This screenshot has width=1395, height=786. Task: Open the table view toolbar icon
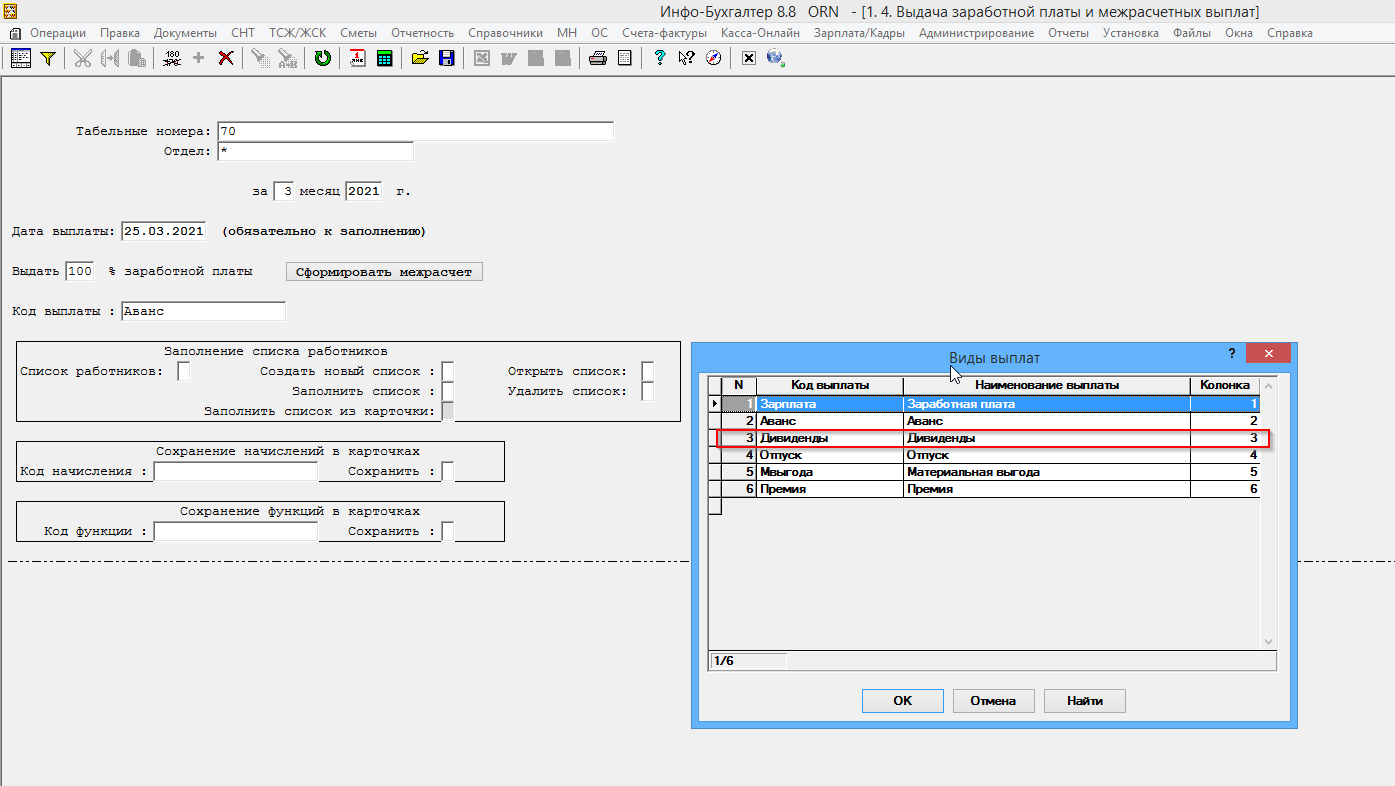tap(21, 58)
